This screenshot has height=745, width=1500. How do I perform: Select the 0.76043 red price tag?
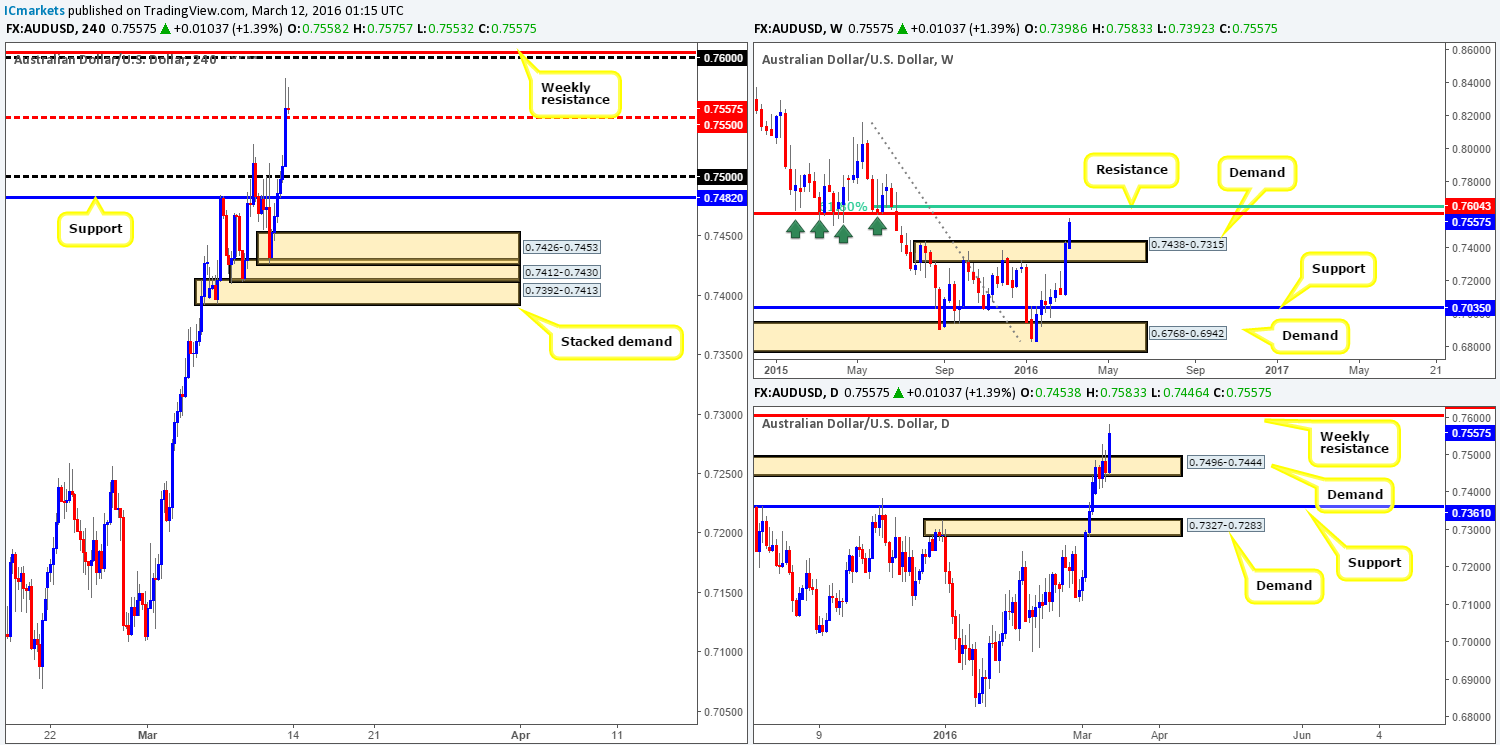coord(1469,205)
